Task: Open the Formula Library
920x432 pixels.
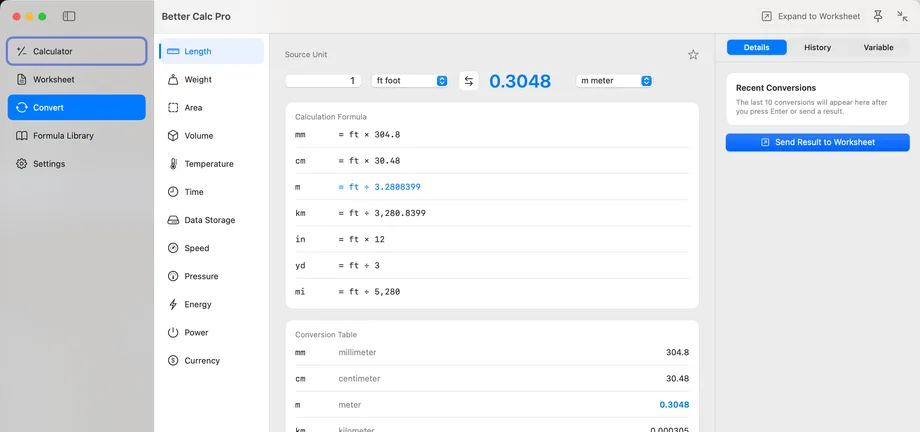Action: (76, 136)
